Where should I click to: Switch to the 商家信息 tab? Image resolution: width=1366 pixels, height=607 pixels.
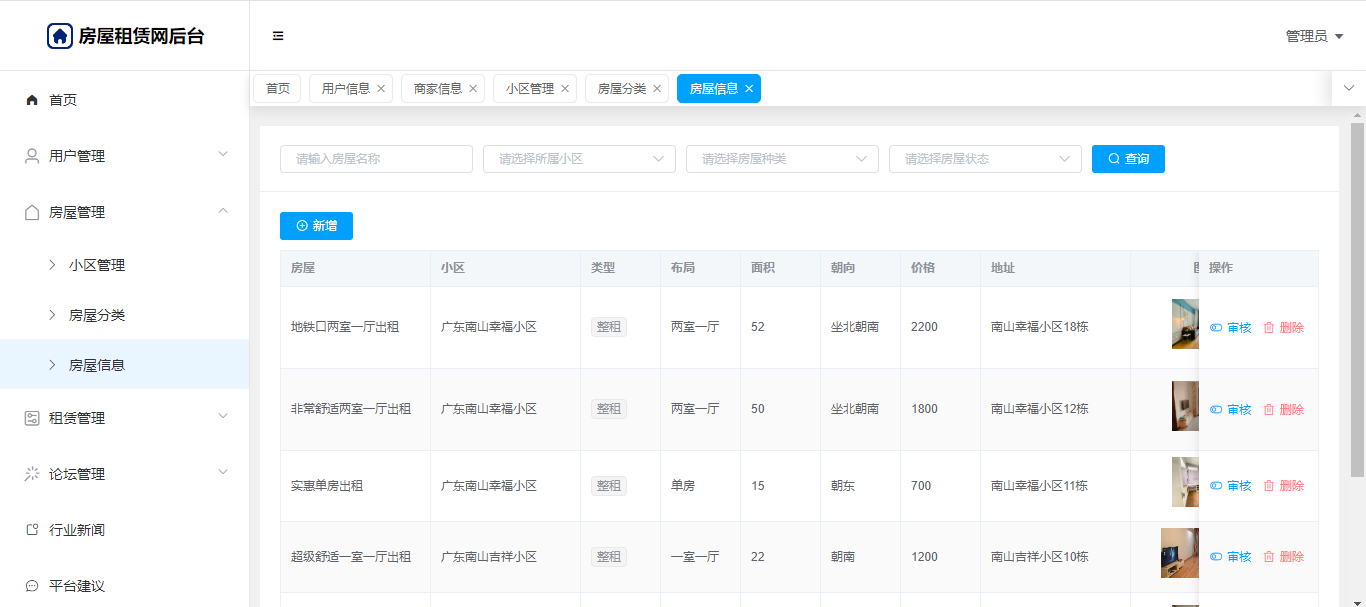438,89
